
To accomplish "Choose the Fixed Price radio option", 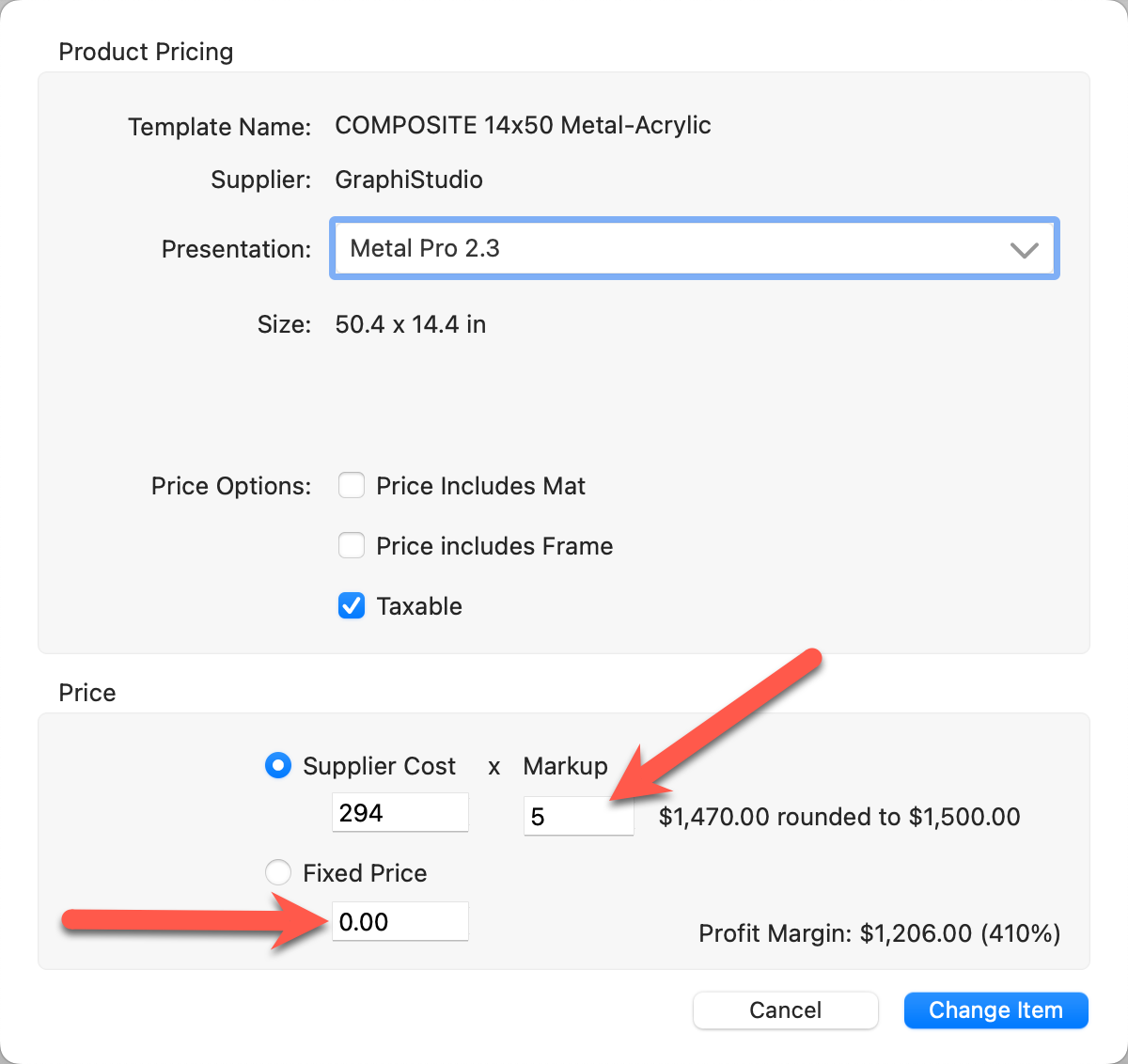I will [x=278, y=873].
